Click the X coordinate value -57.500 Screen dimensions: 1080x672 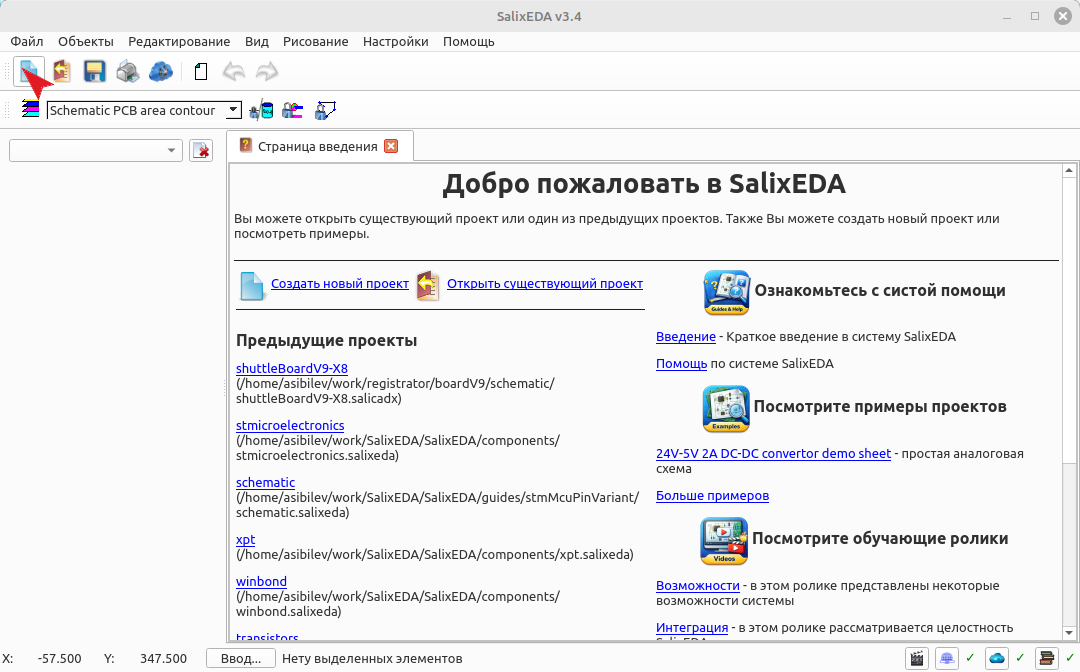(x=59, y=658)
